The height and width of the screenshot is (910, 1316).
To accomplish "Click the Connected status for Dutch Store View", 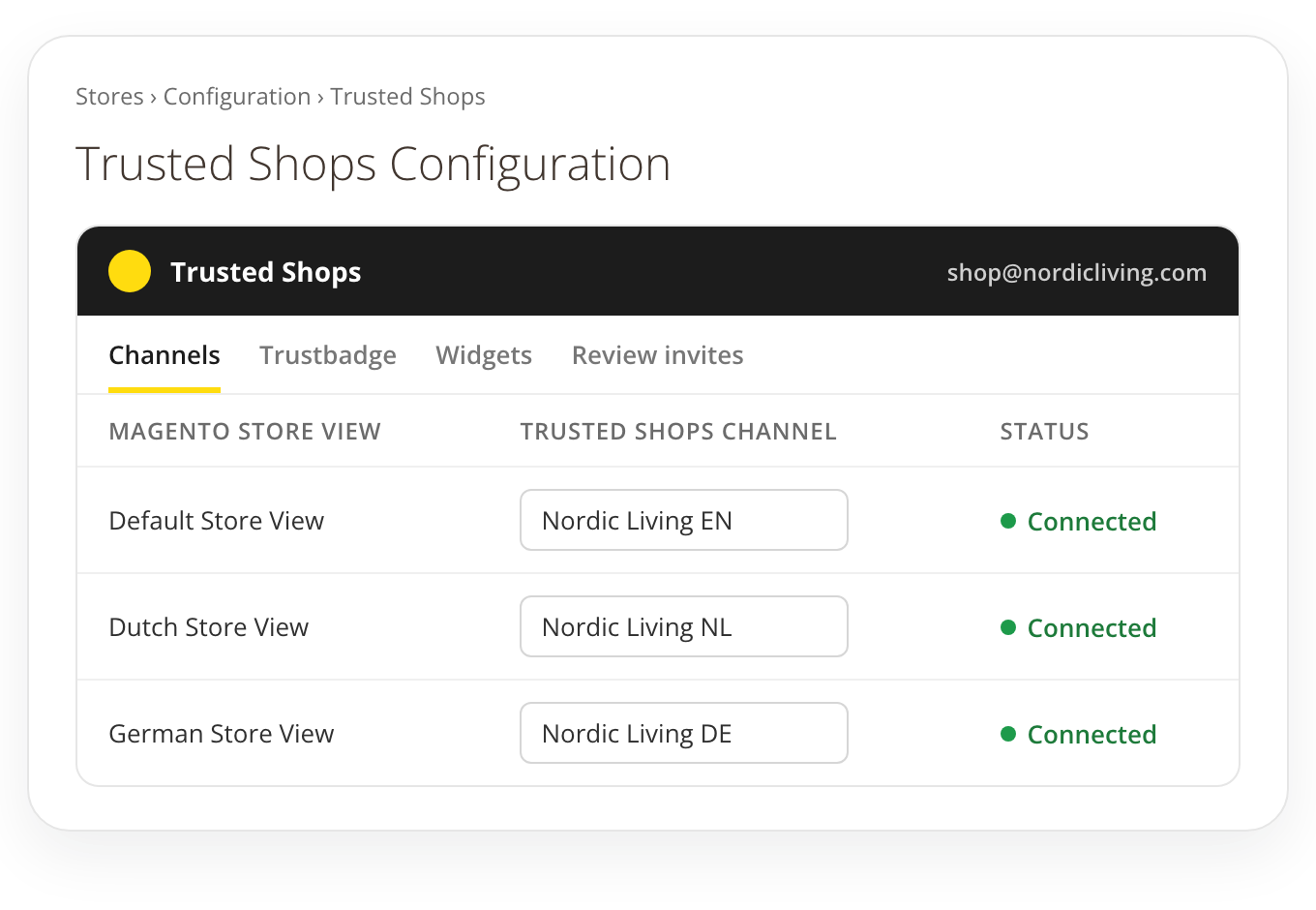I will point(1079,627).
